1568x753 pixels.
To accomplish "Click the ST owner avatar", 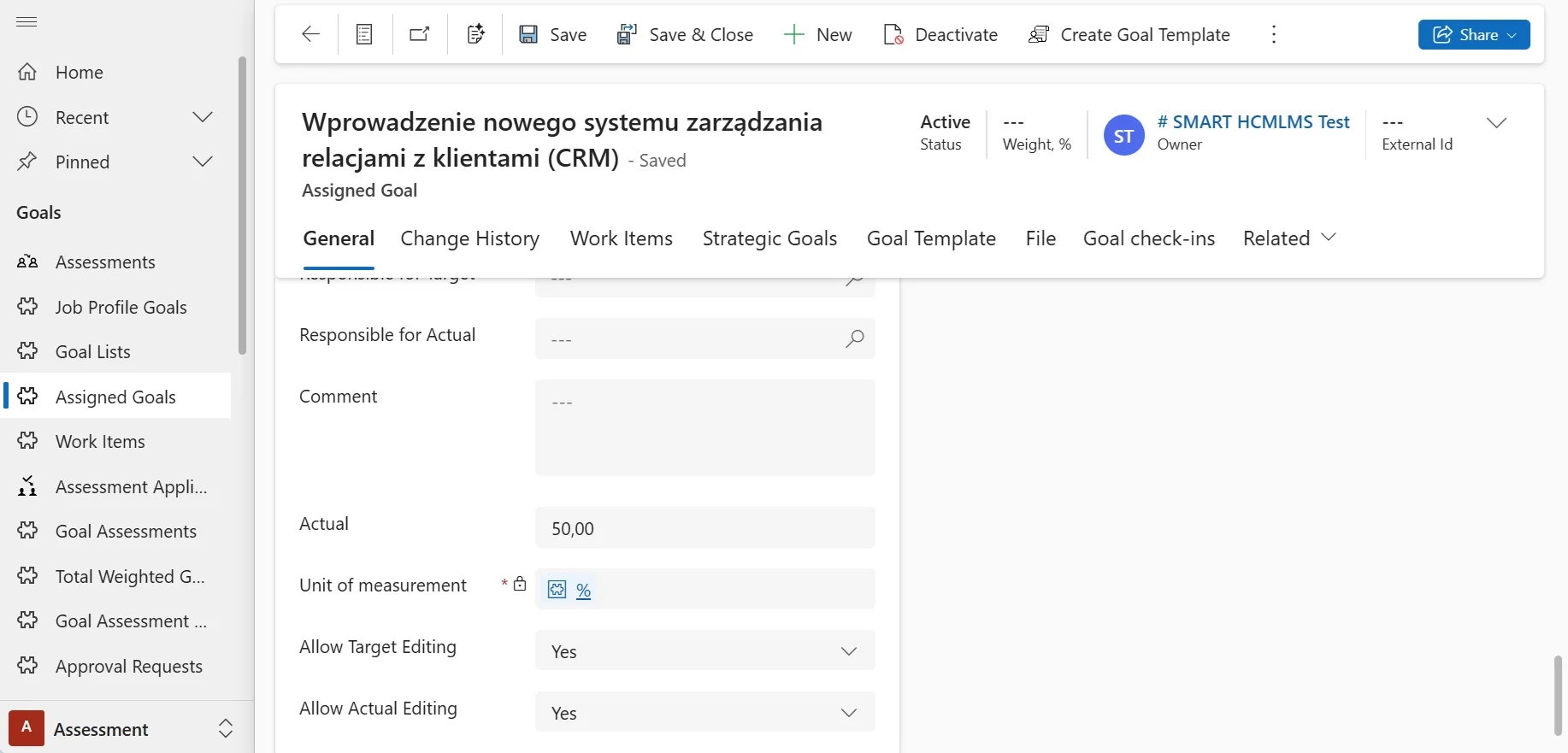I will coord(1123,136).
